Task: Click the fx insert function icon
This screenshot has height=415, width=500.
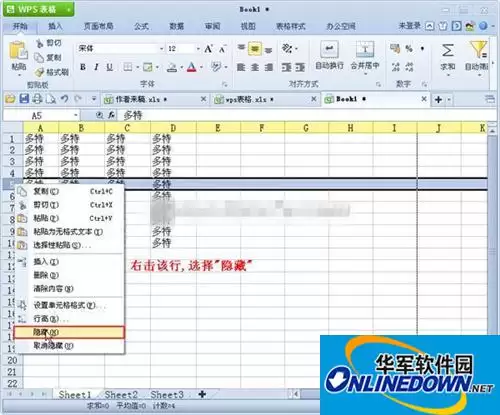Action: tap(112, 115)
